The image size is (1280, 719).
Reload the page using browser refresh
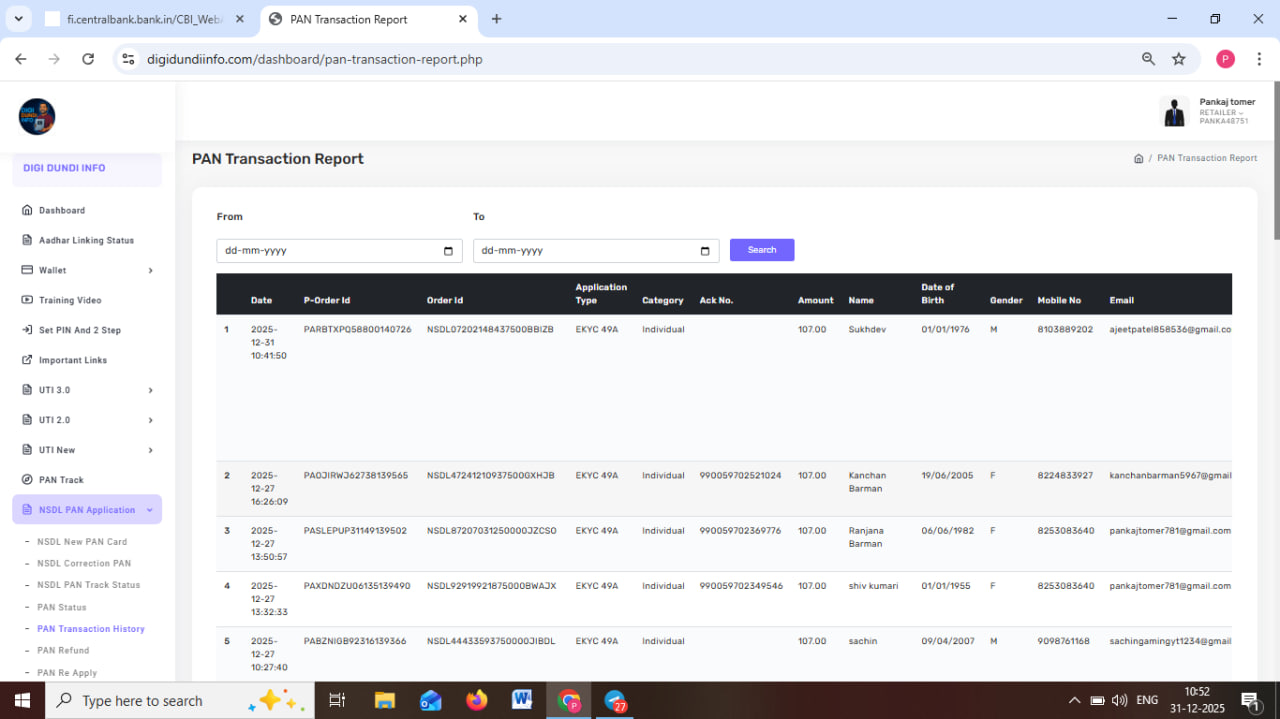[x=88, y=59]
